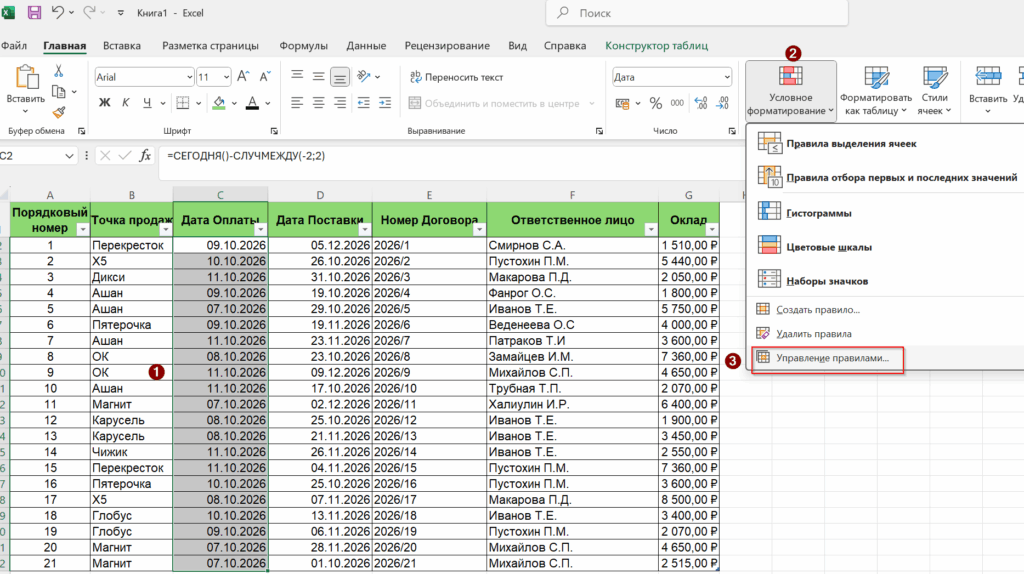Open filter dropdown for Номер Договора
Image resolution: width=1024 pixels, height=574 pixels.
click(x=479, y=229)
